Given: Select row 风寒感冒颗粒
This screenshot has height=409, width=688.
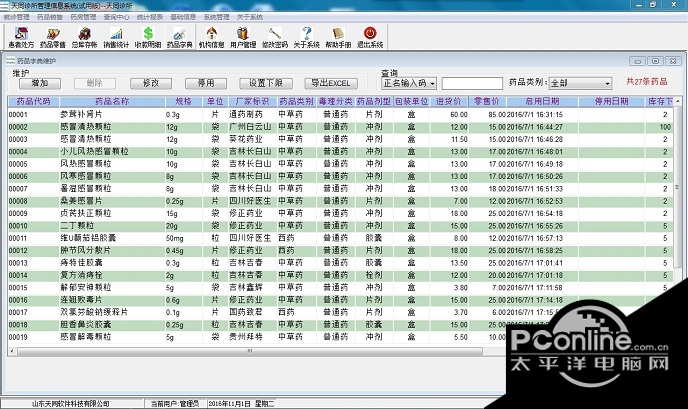Looking at the screenshot, I should [x=340, y=176].
